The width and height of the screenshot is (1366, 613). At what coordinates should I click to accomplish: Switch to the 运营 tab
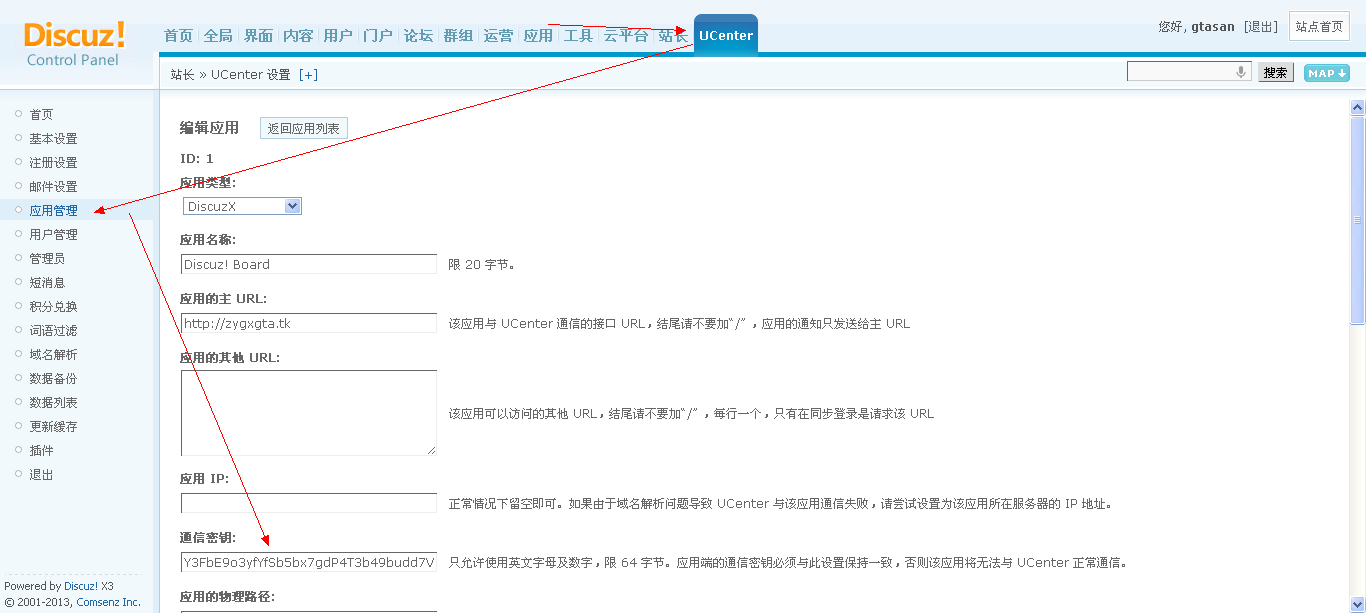(498, 35)
